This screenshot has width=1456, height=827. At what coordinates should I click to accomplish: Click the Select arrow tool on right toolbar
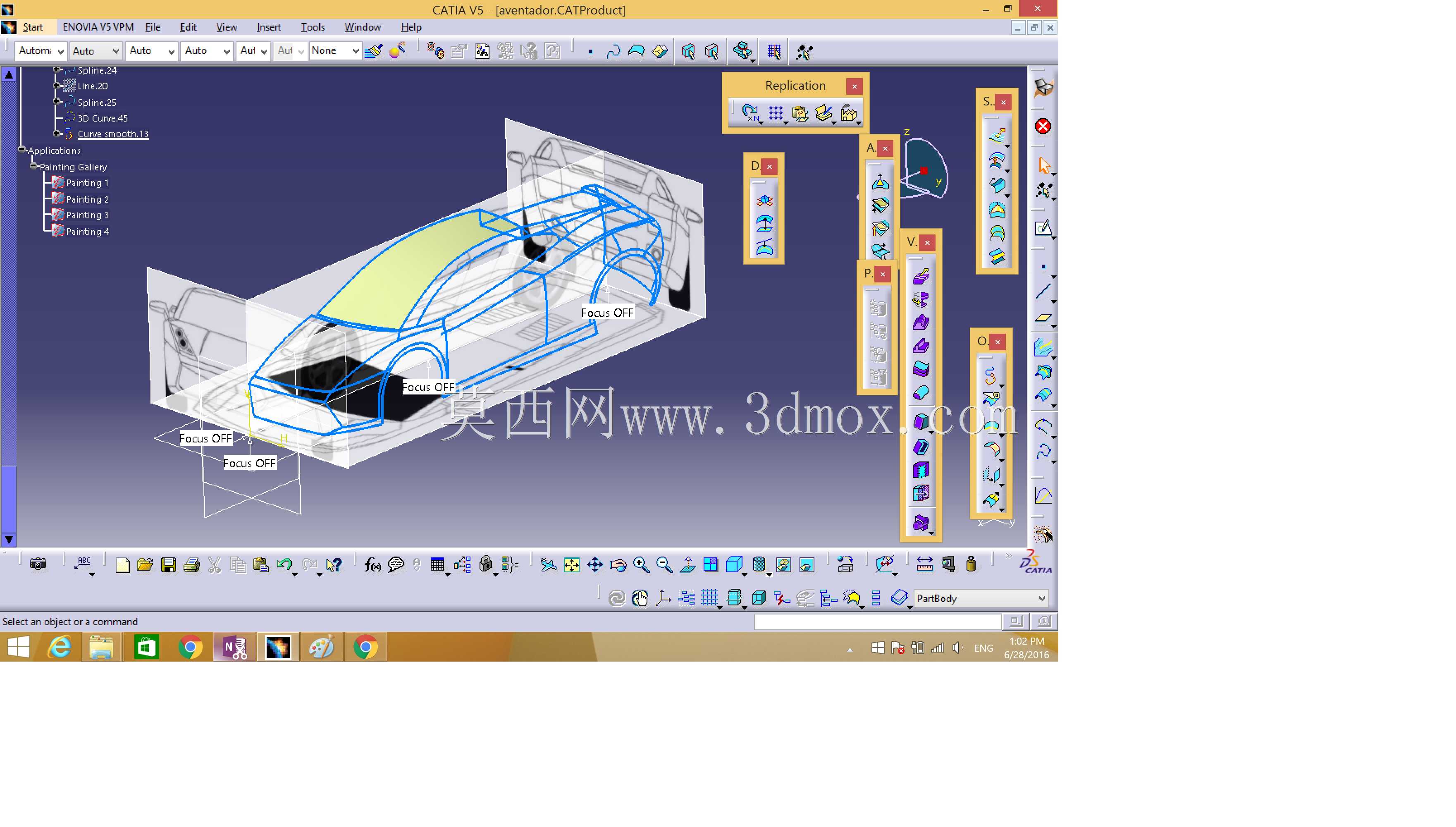(x=1044, y=165)
